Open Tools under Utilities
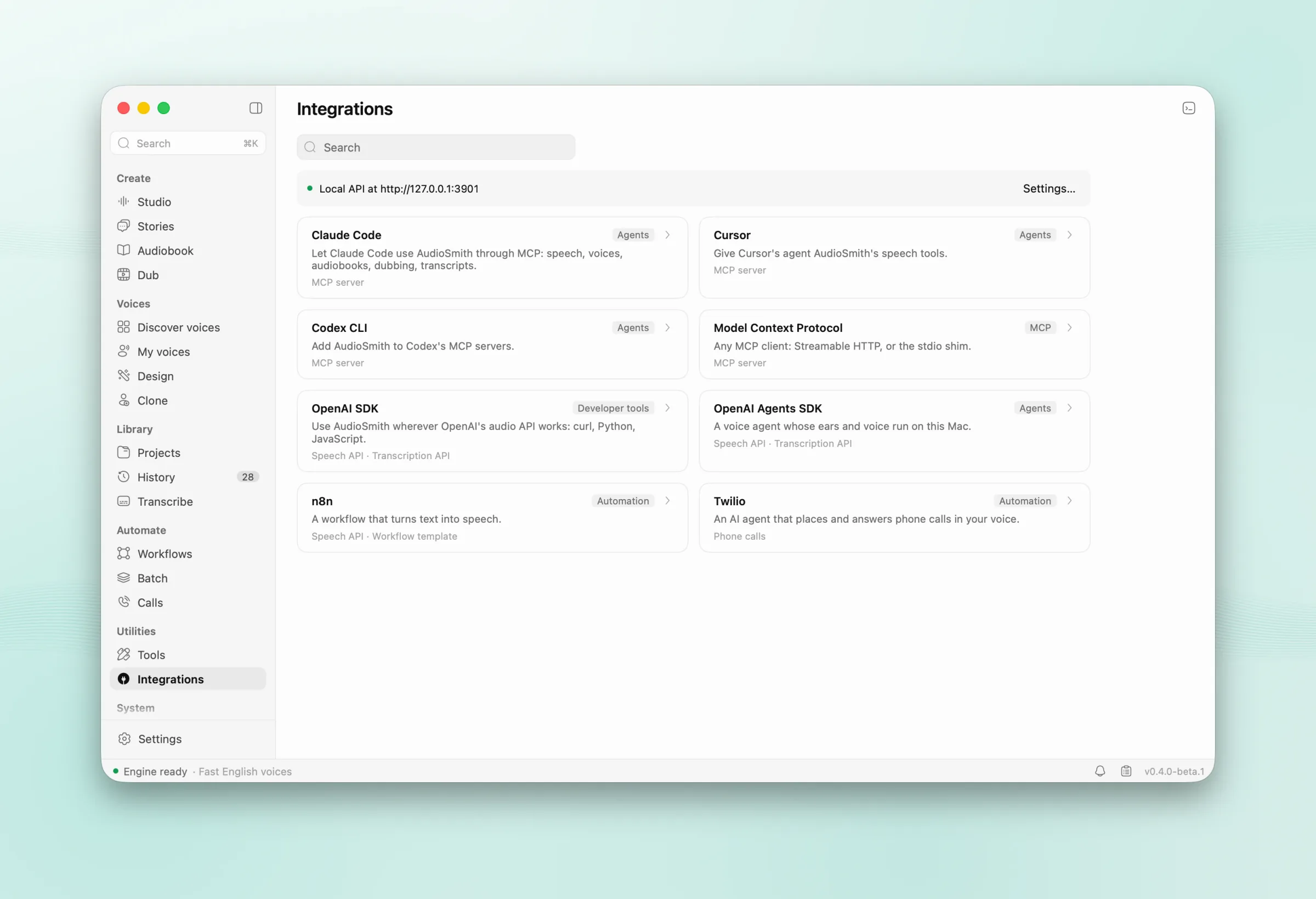 pyautogui.click(x=188, y=654)
